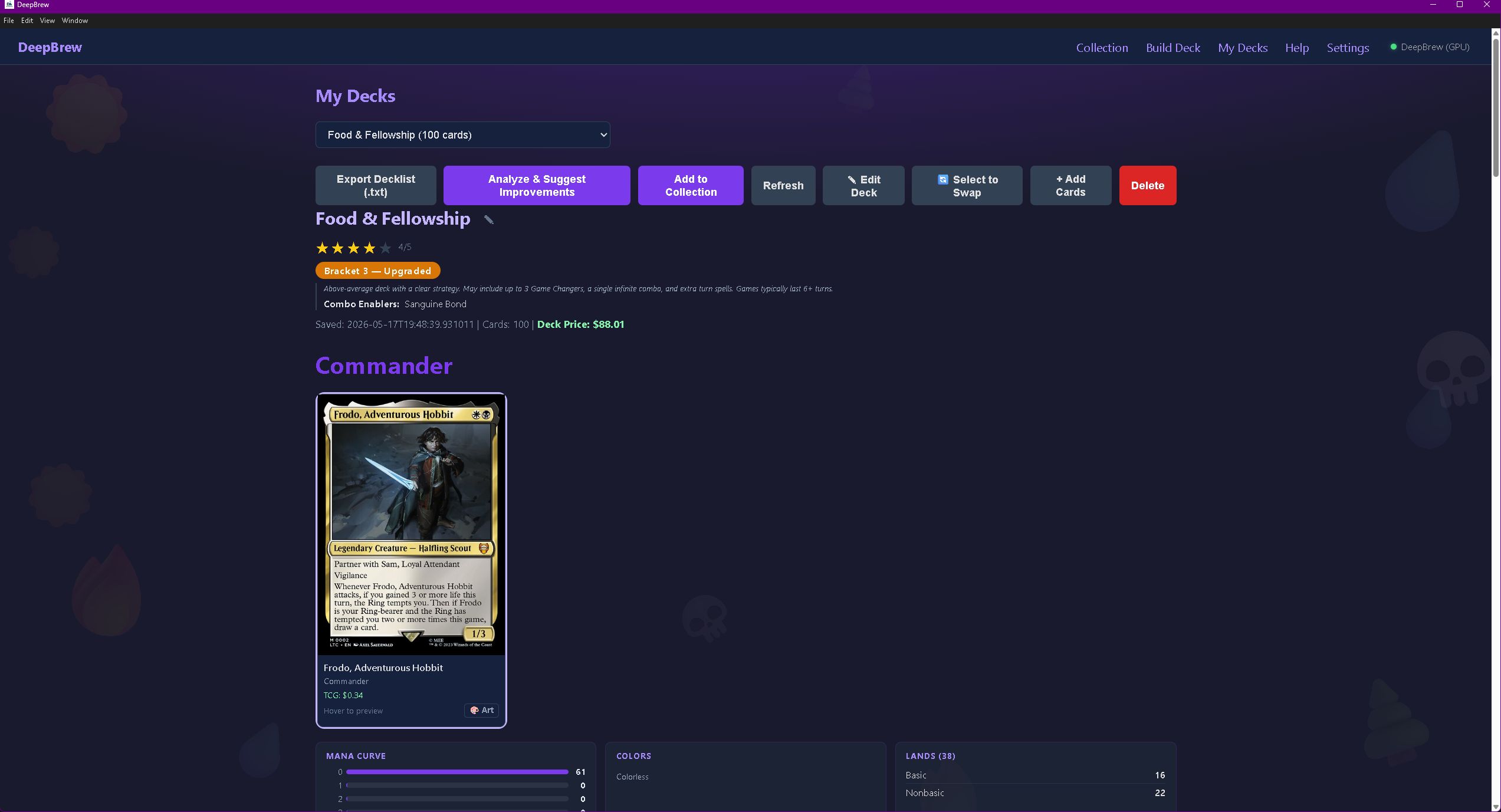
Task: Click Add to Collection button
Action: pos(691,186)
